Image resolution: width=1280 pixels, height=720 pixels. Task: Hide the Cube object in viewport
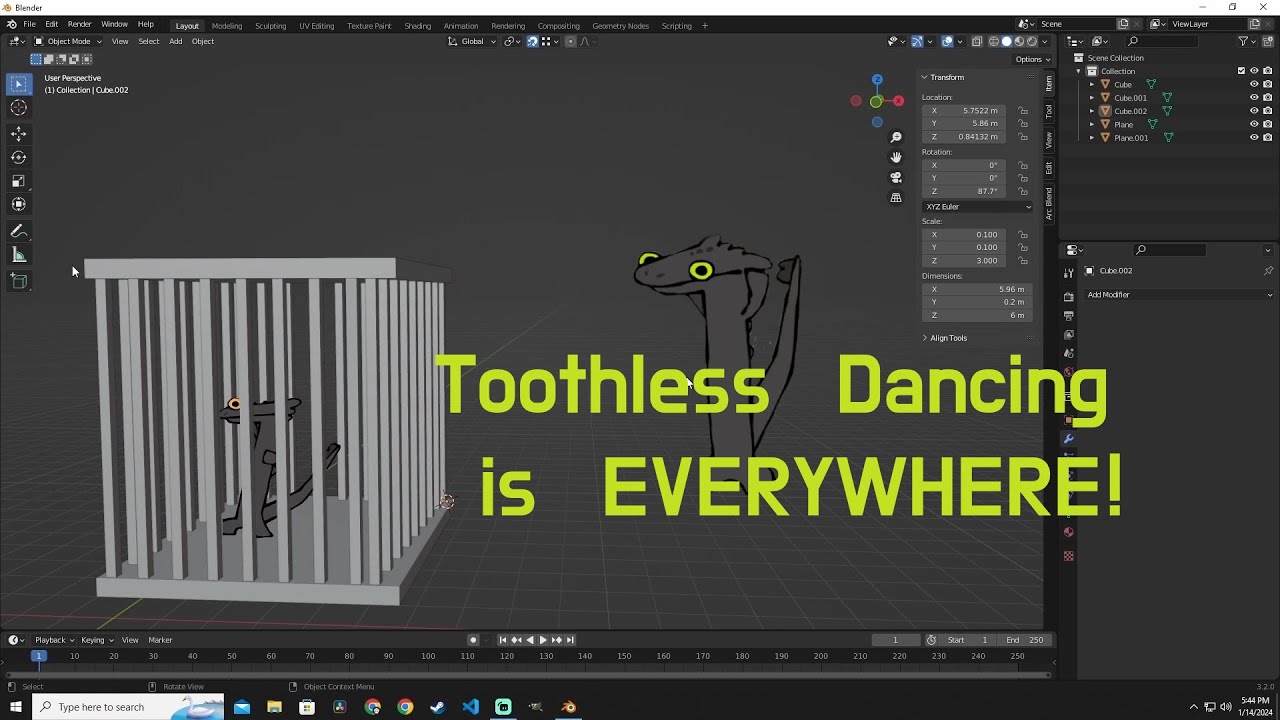pos(1254,84)
